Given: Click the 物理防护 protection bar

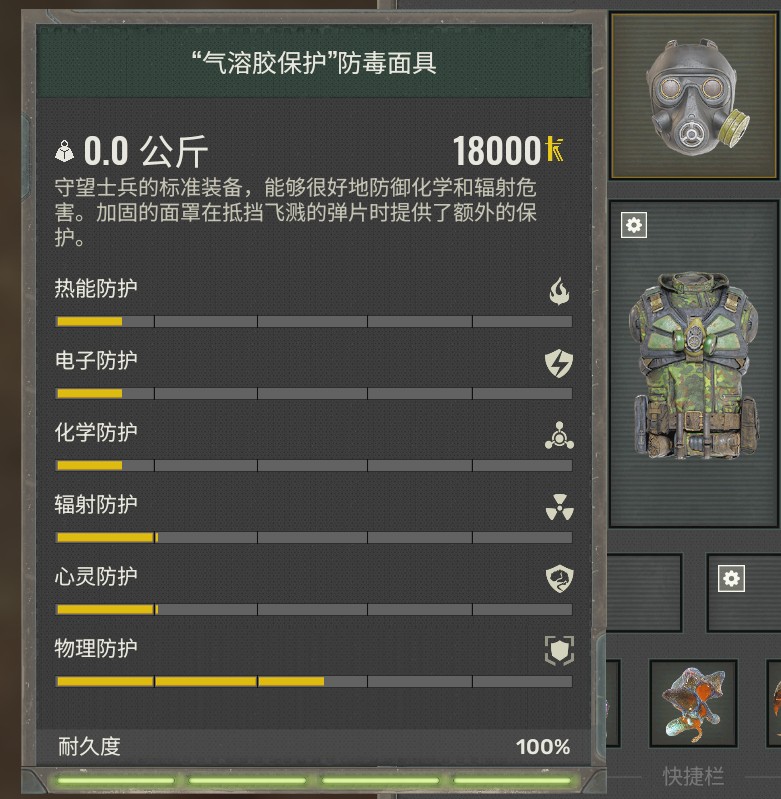Looking at the screenshot, I should pyautogui.click(x=314, y=682).
